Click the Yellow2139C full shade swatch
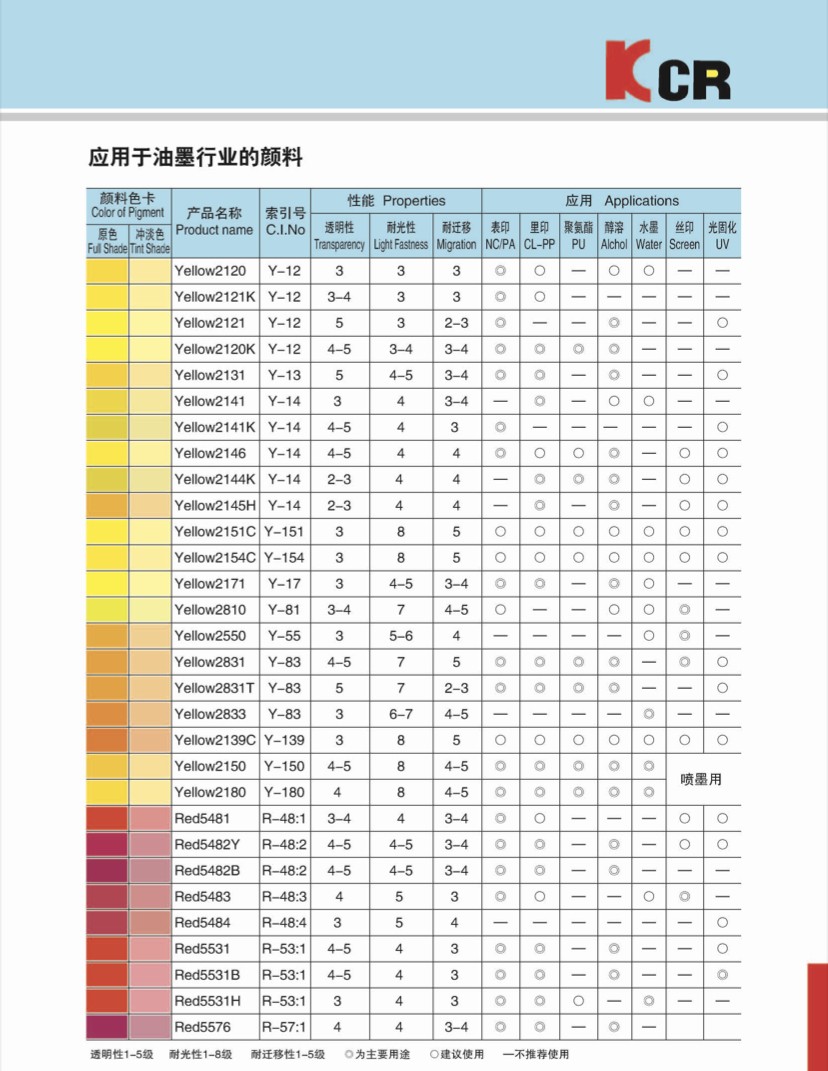Viewport: 828px width, 1071px height. coord(107,739)
